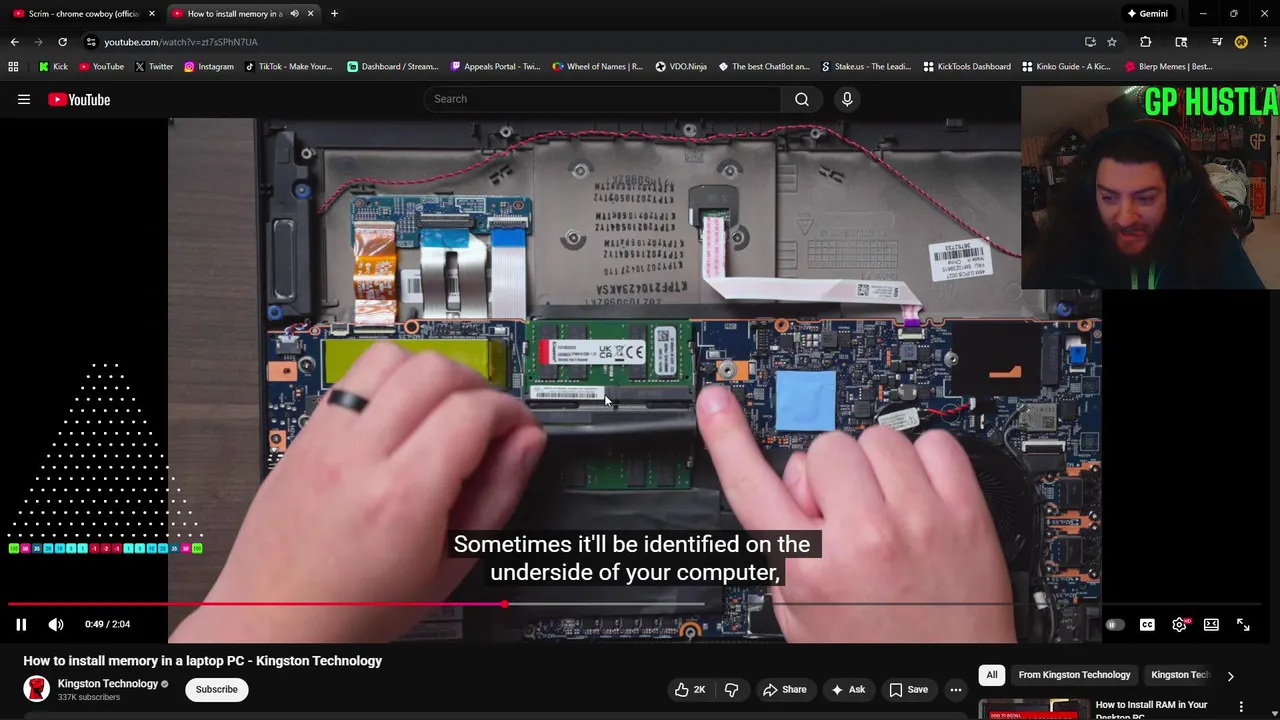Open the Kingston Technology channel avatar
The width and height of the screenshot is (1280, 720).
pos(37,689)
